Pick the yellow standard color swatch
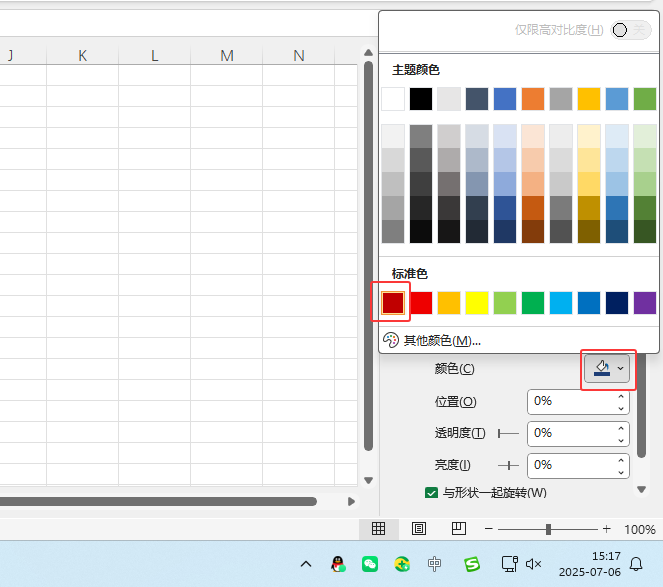Image resolution: width=663 pixels, height=587 pixels. pos(477,303)
